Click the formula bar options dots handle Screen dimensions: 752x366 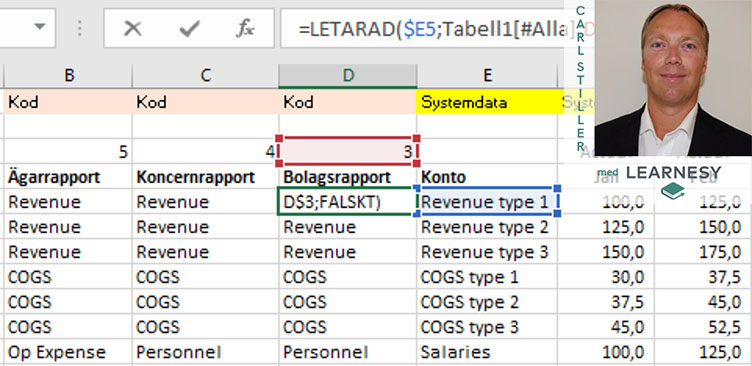(80, 29)
